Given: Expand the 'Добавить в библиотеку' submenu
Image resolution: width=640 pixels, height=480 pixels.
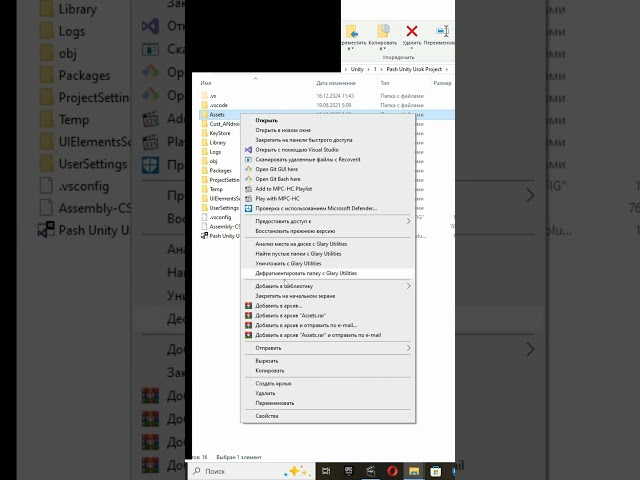Looking at the screenshot, I should [408, 286].
